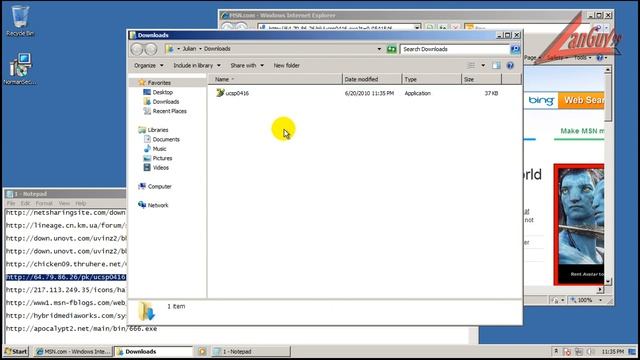
Task: Click the Web Search button in Internet Explorer
Action: pos(581,100)
